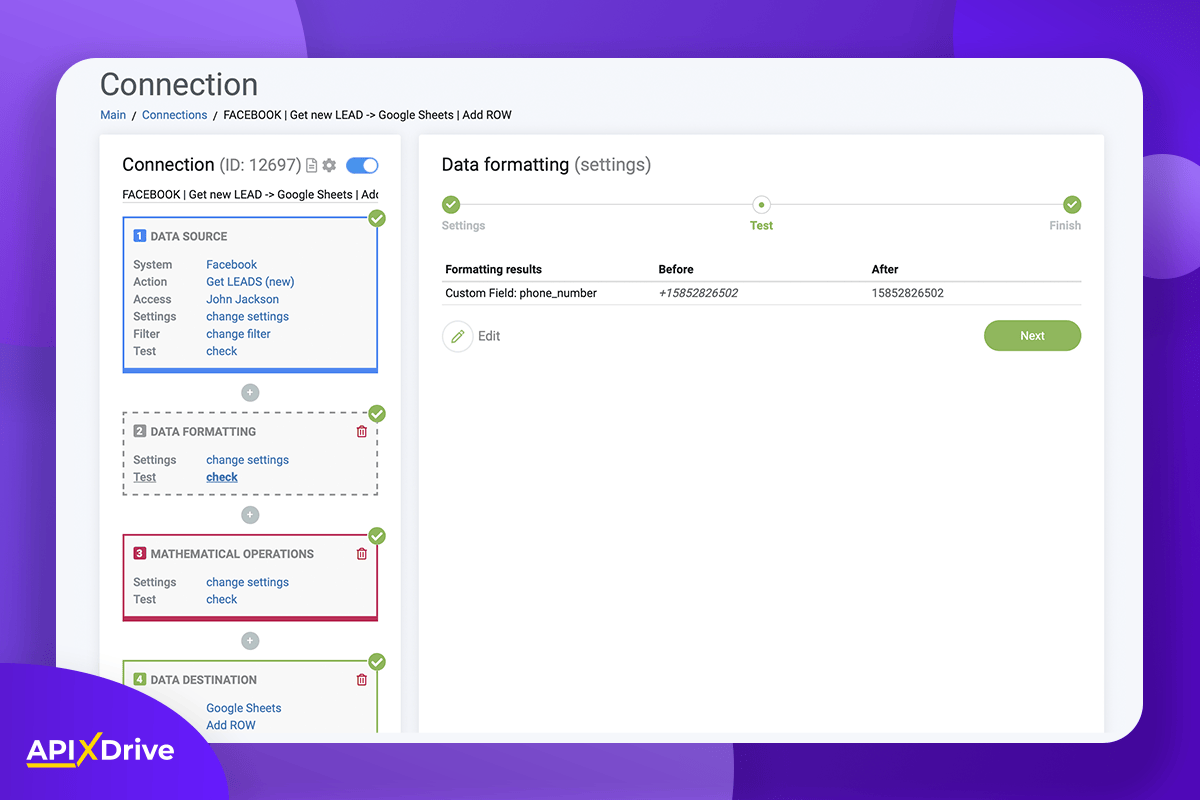Select the Settings step in progress bar
Screen dimensions: 1200x800
coord(451,205)
